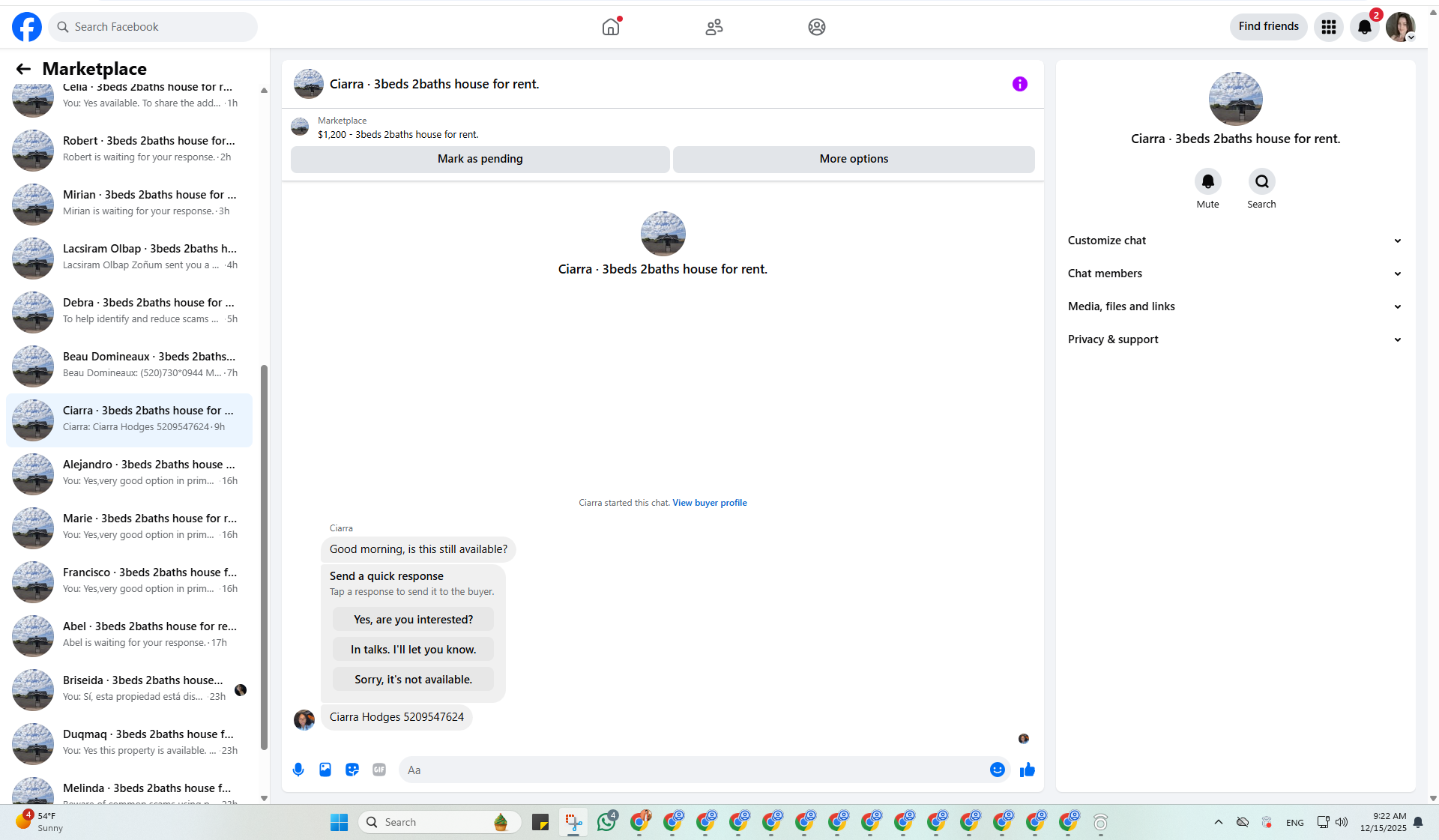Send quick reply "In talks. I'll let you know."

coord(414,650)
